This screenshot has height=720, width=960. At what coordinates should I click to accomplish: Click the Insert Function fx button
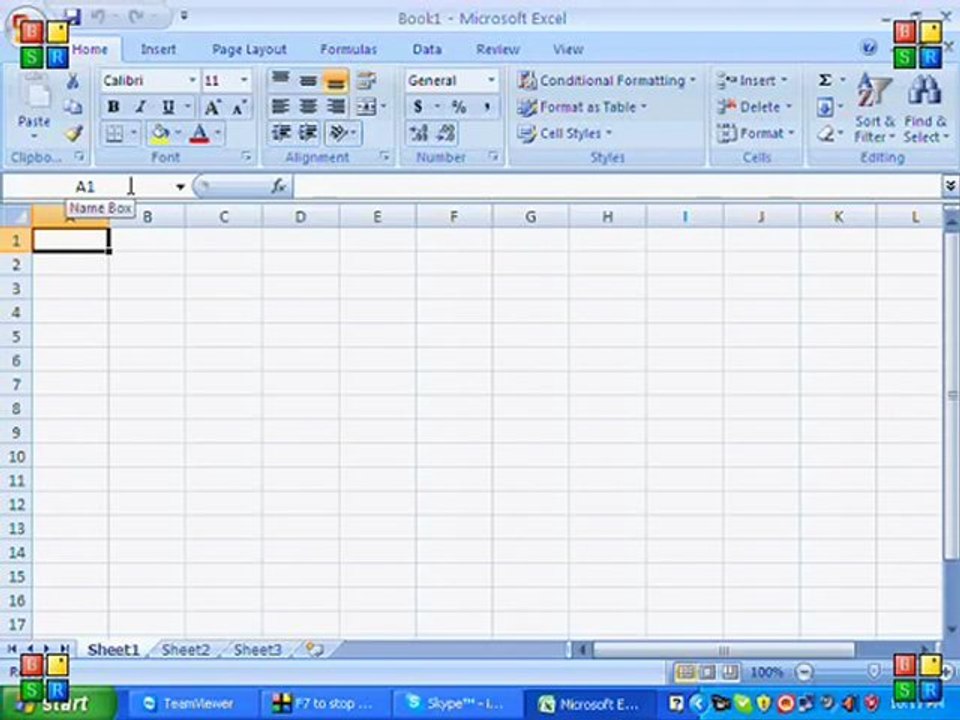tap(279, 186)
